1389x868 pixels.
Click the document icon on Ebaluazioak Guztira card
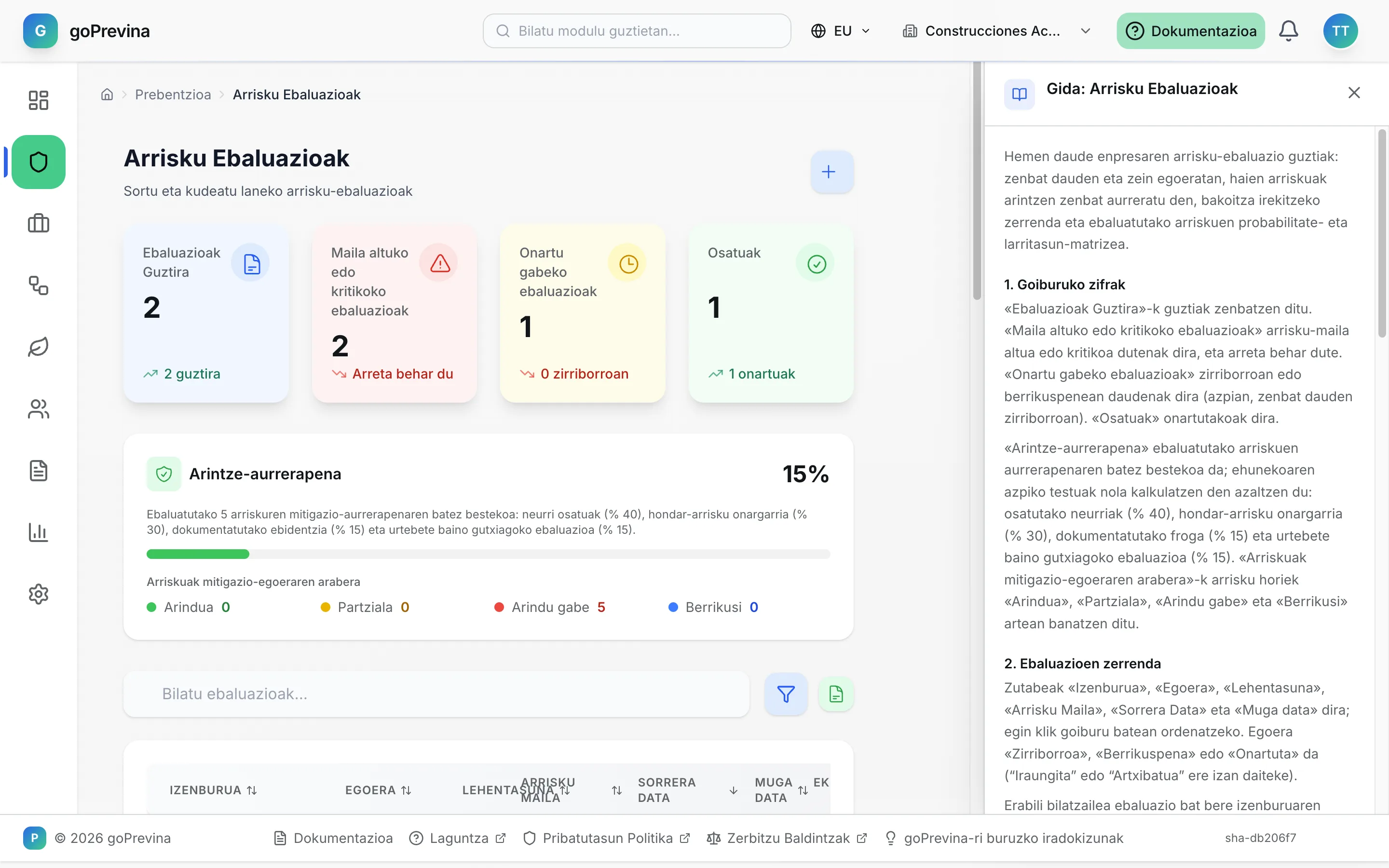coord(251,263)
